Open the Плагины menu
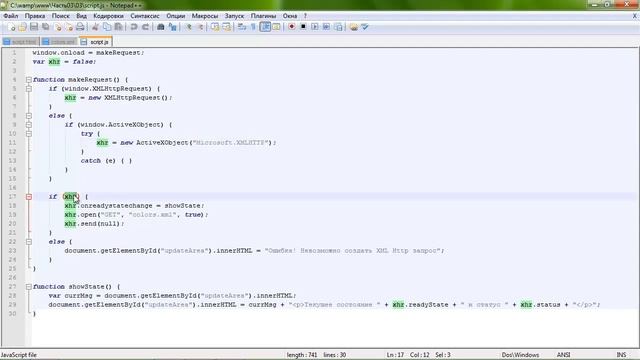Image resolution: width=640 pixels, height=360 pixels. 263,16
